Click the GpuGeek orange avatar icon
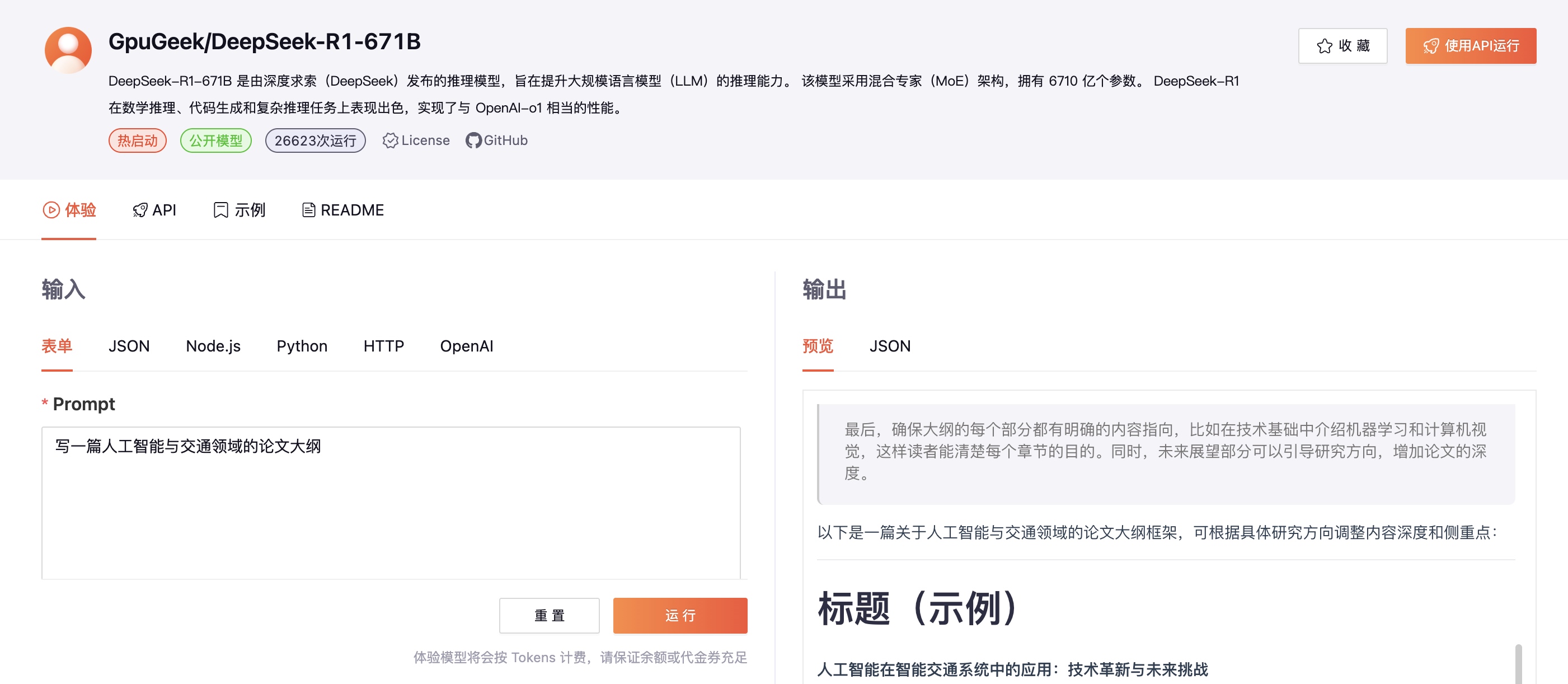Image resolution: width=1568 pixels, height=684 pixels. pos(68,50)
